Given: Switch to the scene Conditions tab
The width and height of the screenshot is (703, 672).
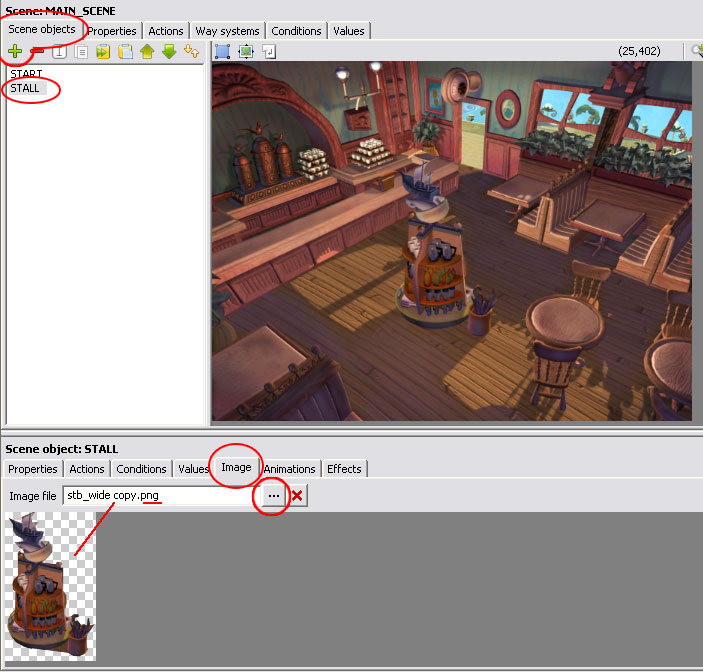Looking at the screenshot, I should pos(296,31).
